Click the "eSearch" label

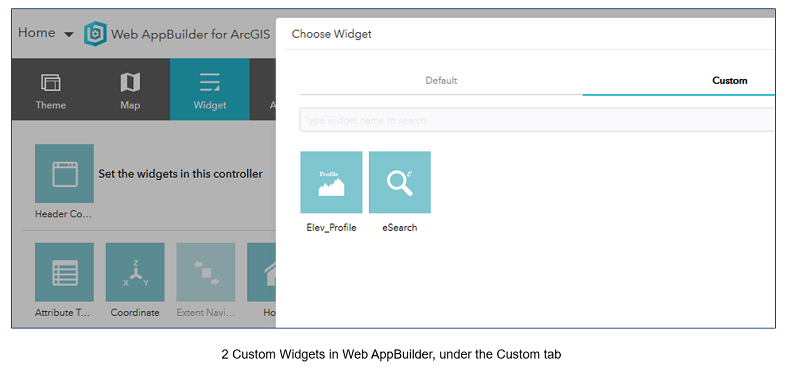pyautogui.click(x=400, y=227)
